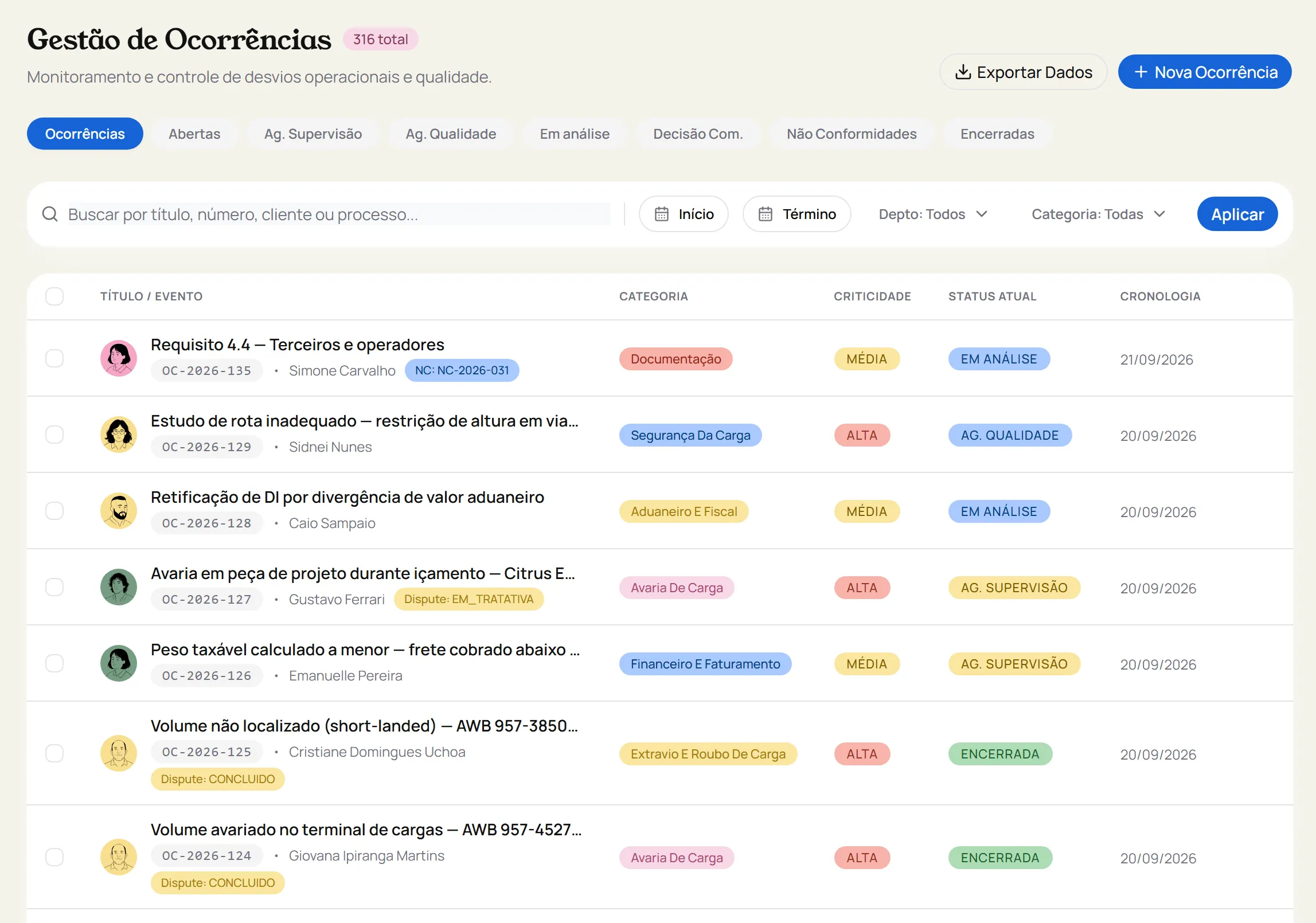The height and width of the screenshot is (923, 1316).
Task: Select the checkbox for OC-2026-125
Action: click(x=54, y=753)
